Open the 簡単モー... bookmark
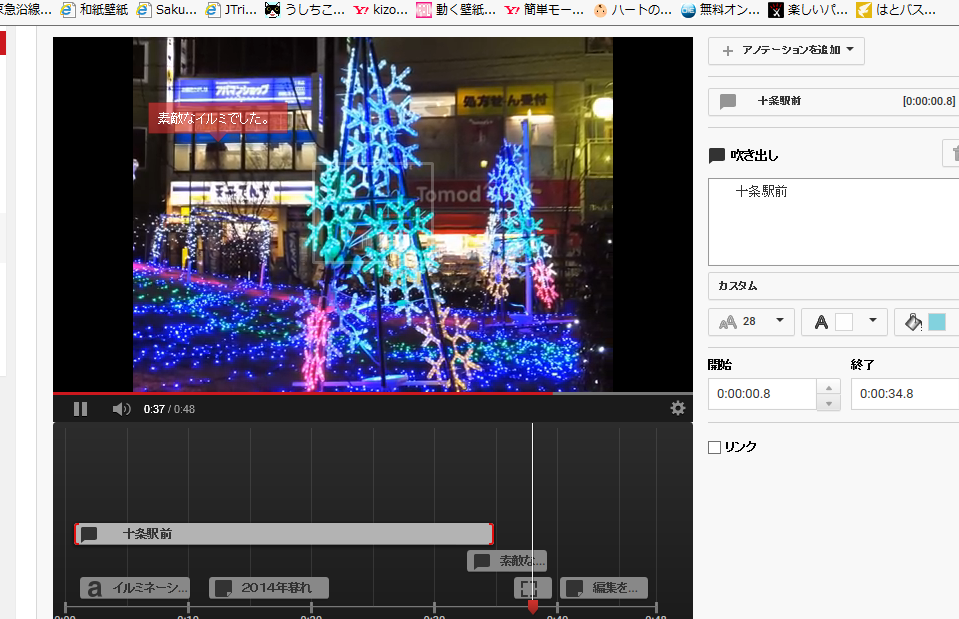 pyautogui.click(x=544, y=10)
